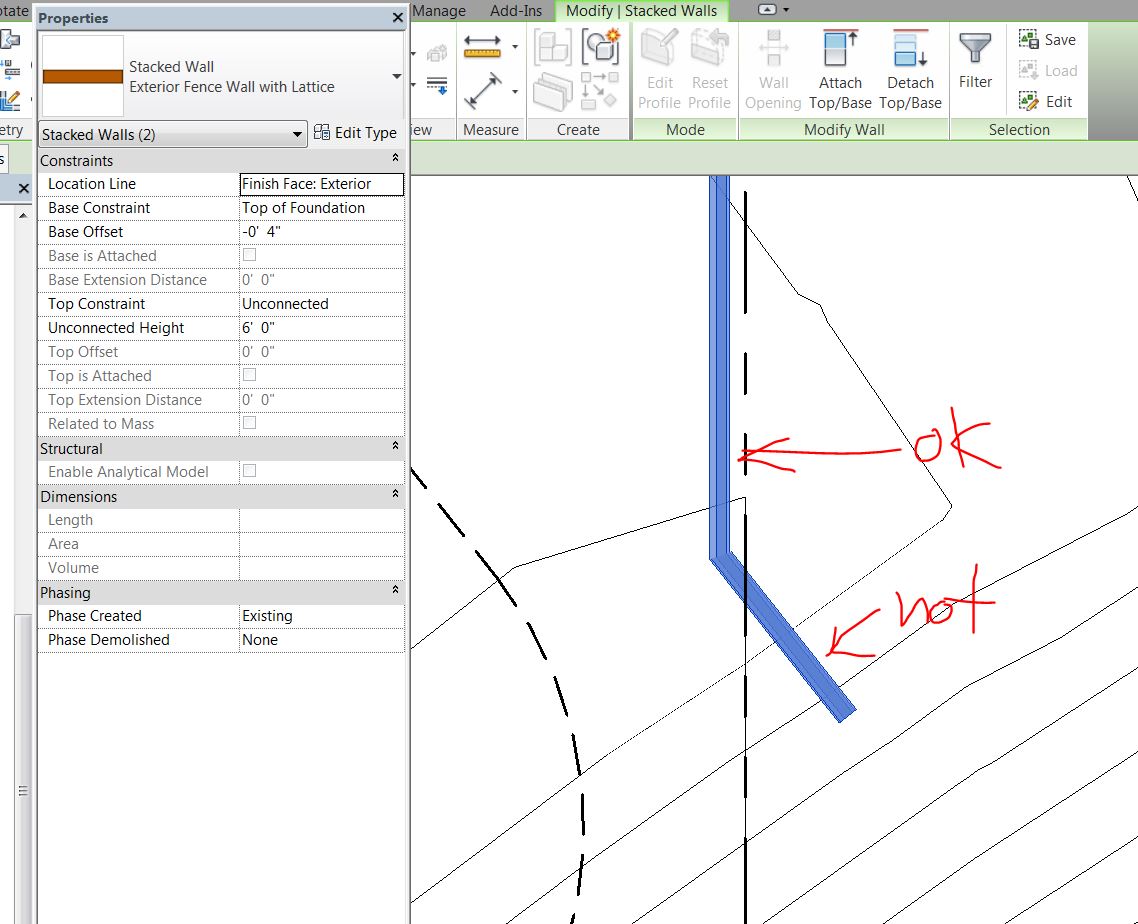Viewport: 1138px width, 924px height.
Task: Collapse the Constraints section
Action: click(396, 158)
